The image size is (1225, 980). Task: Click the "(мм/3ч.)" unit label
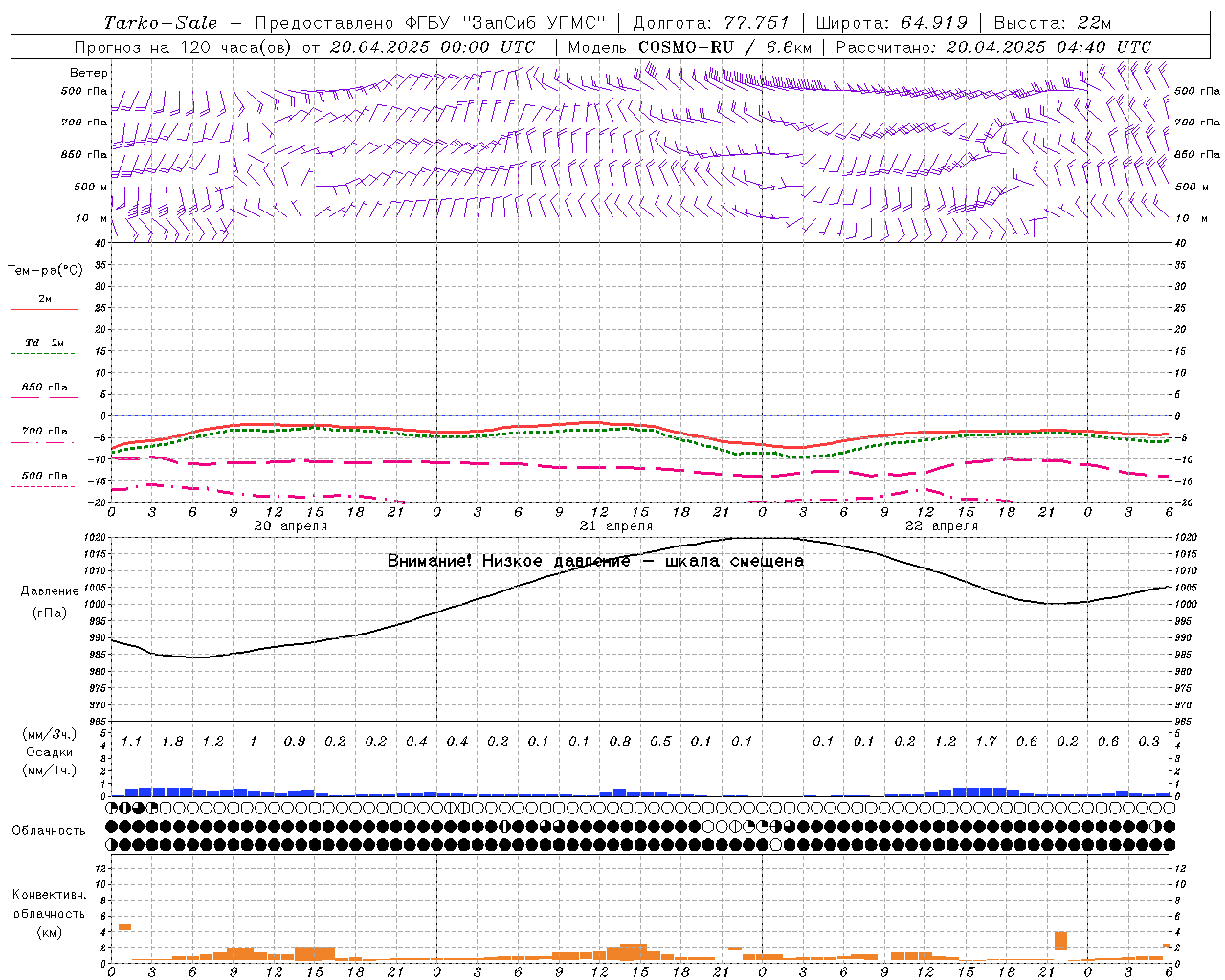[50, 734]
